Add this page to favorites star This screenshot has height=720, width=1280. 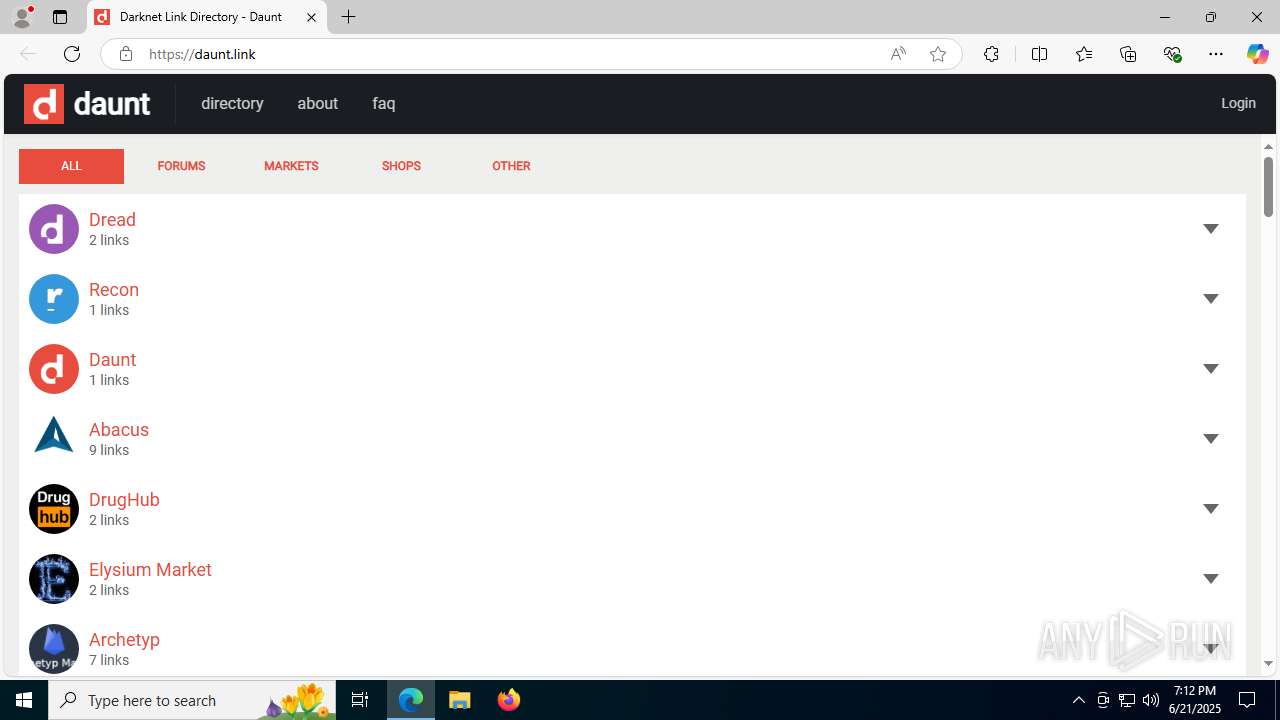938,54
